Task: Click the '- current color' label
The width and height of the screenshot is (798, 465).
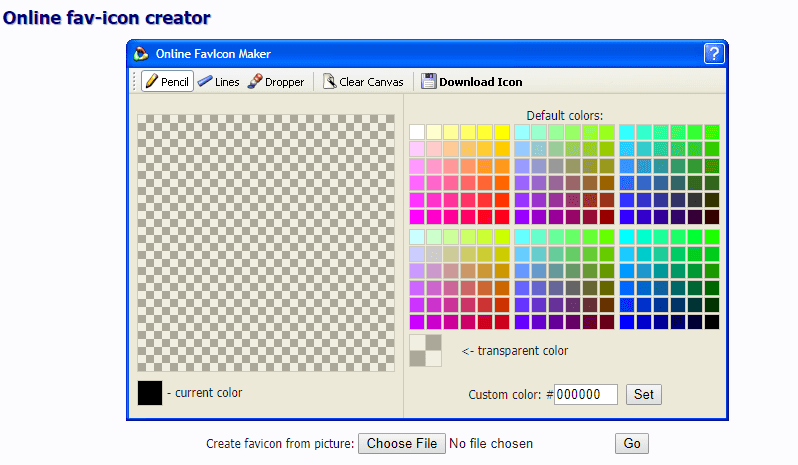Action: point(205,393)
